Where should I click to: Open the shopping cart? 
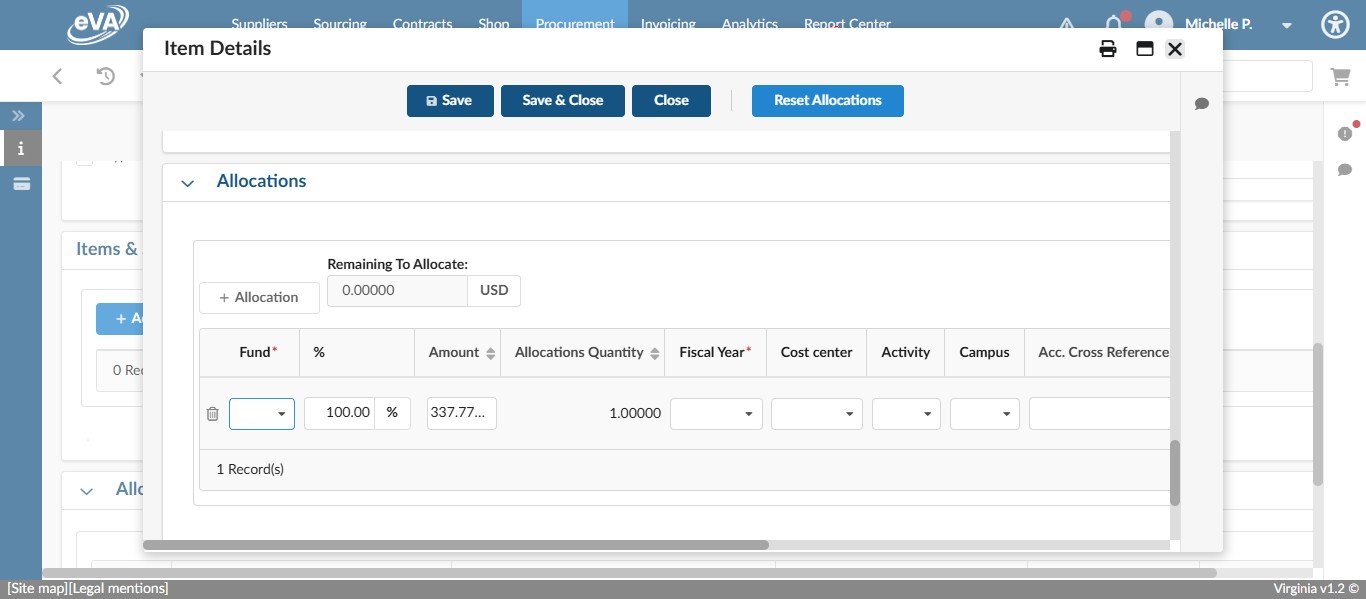click(1340, 76)
